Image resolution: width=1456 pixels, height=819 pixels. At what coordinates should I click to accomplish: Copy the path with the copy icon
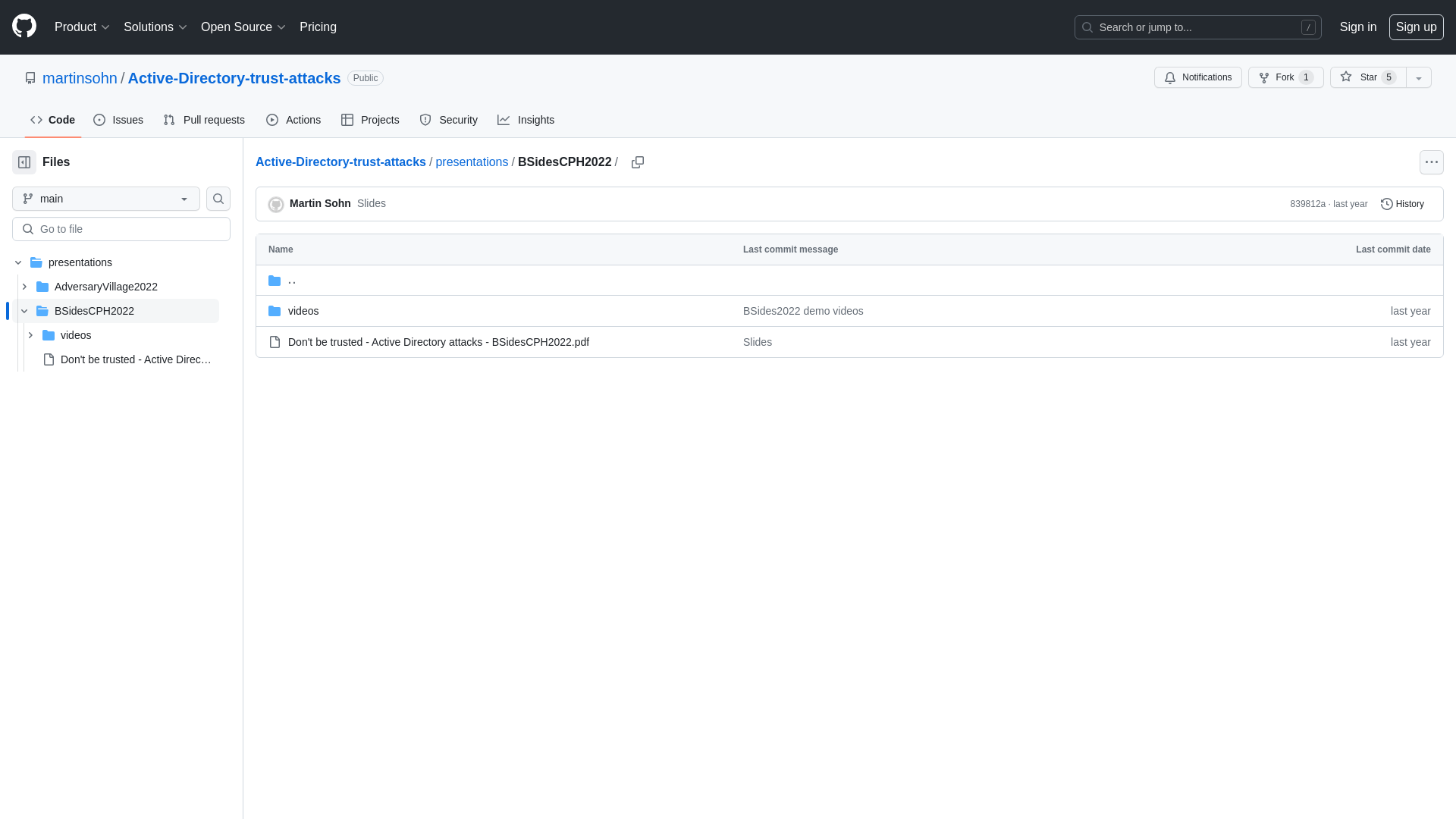tap(638, 162)
